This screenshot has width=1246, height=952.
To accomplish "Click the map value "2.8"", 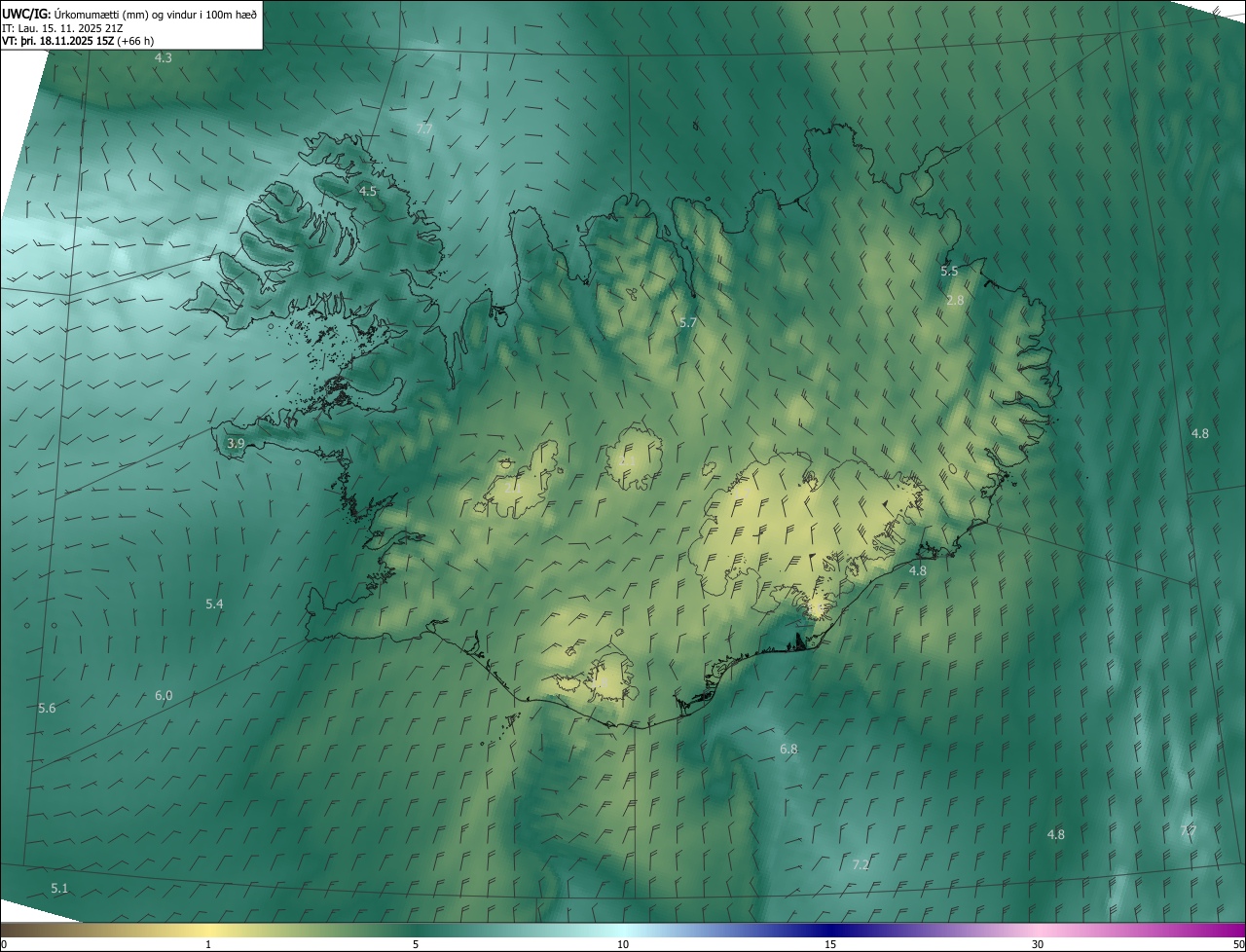I will (955, 300).
